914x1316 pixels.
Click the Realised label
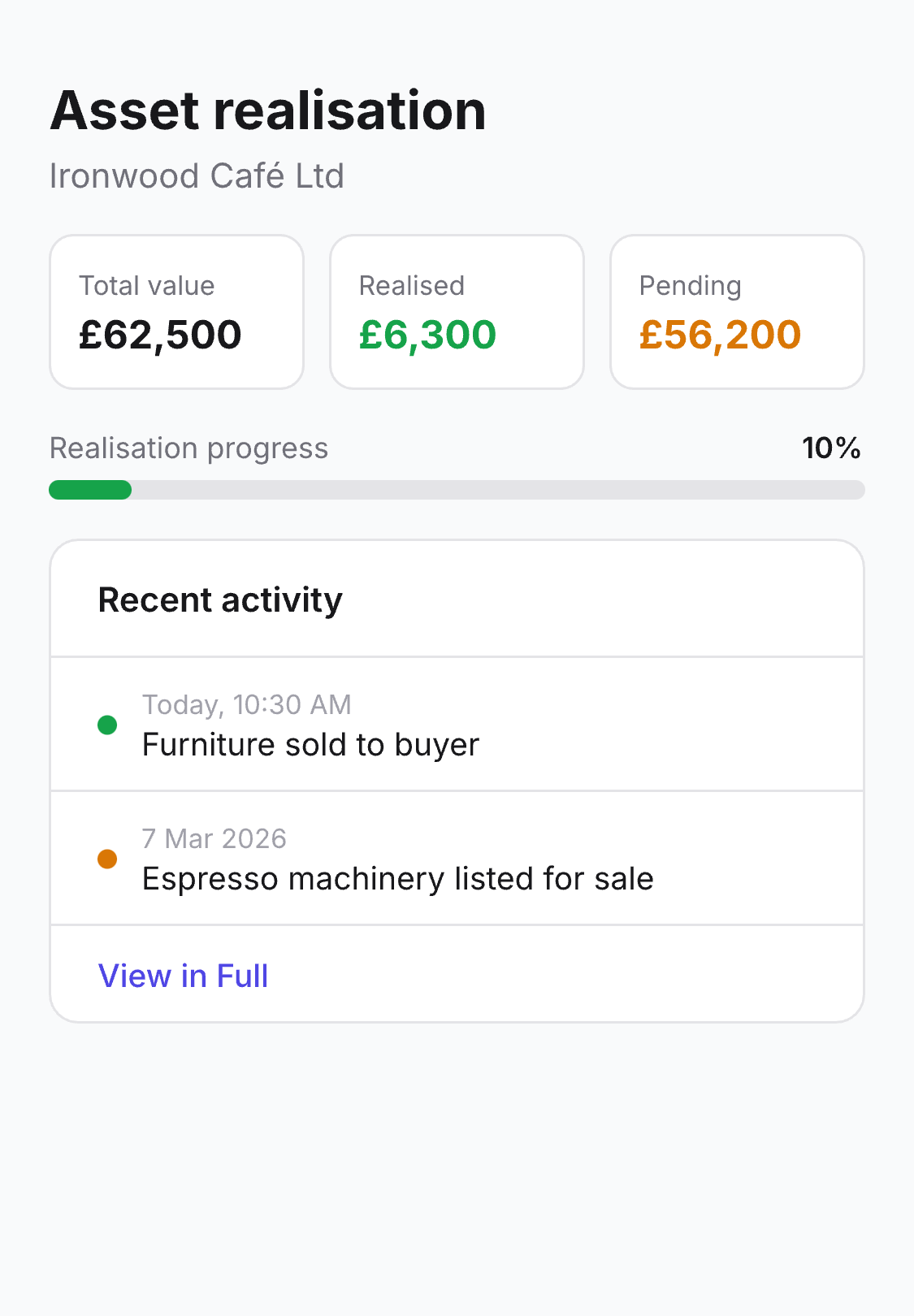coord(411,286)
